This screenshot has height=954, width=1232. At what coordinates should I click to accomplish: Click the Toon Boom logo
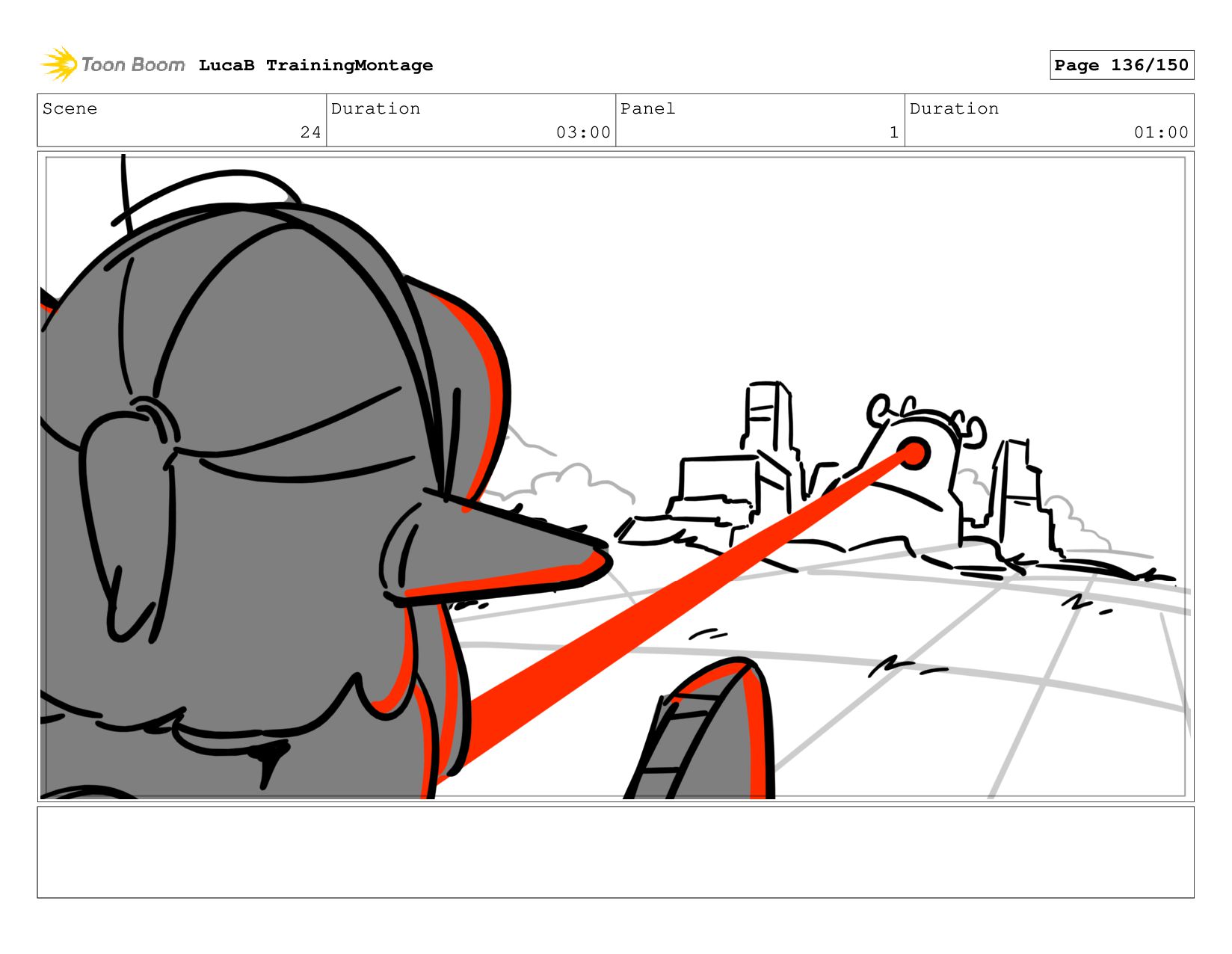click(112, 64)
